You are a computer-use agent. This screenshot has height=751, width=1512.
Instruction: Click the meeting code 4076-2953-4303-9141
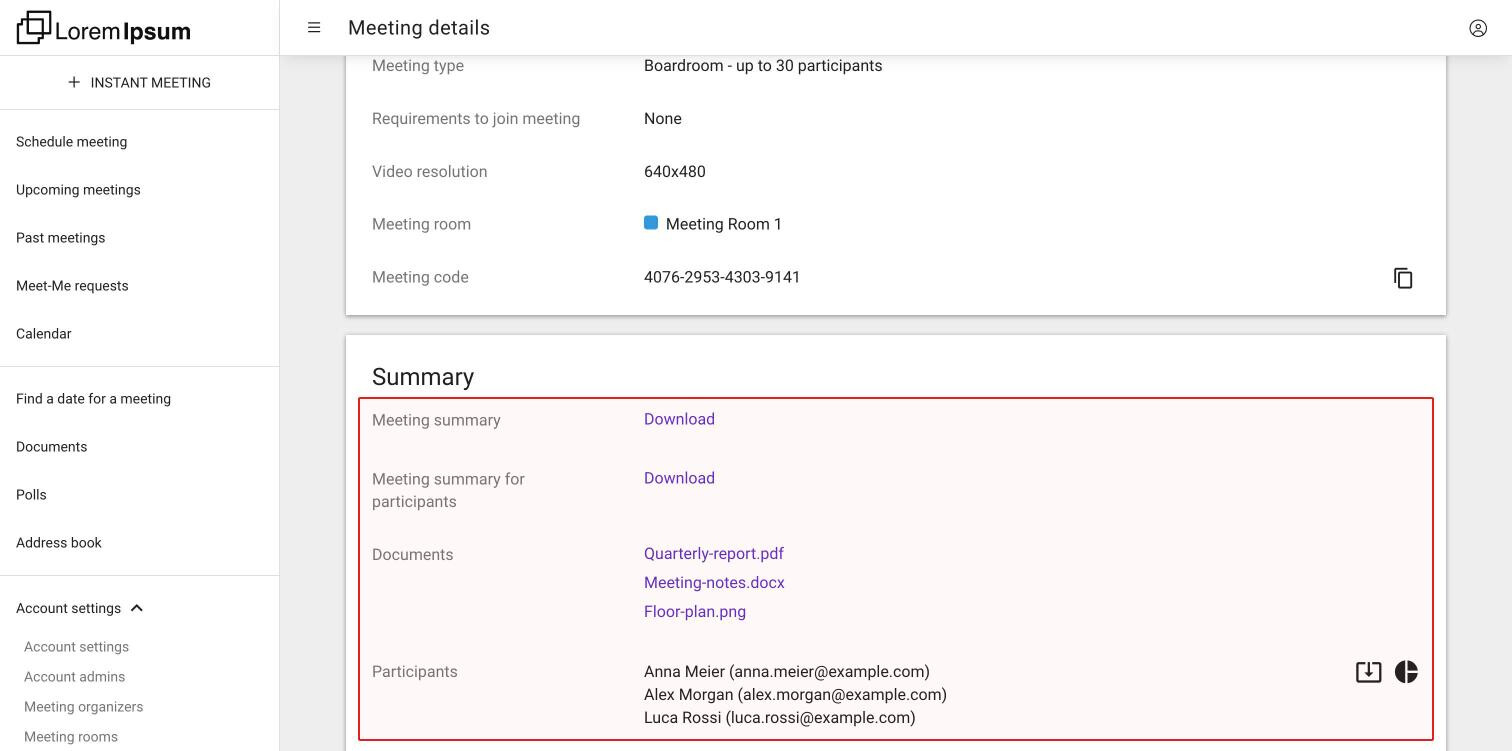tap(722, 277)
